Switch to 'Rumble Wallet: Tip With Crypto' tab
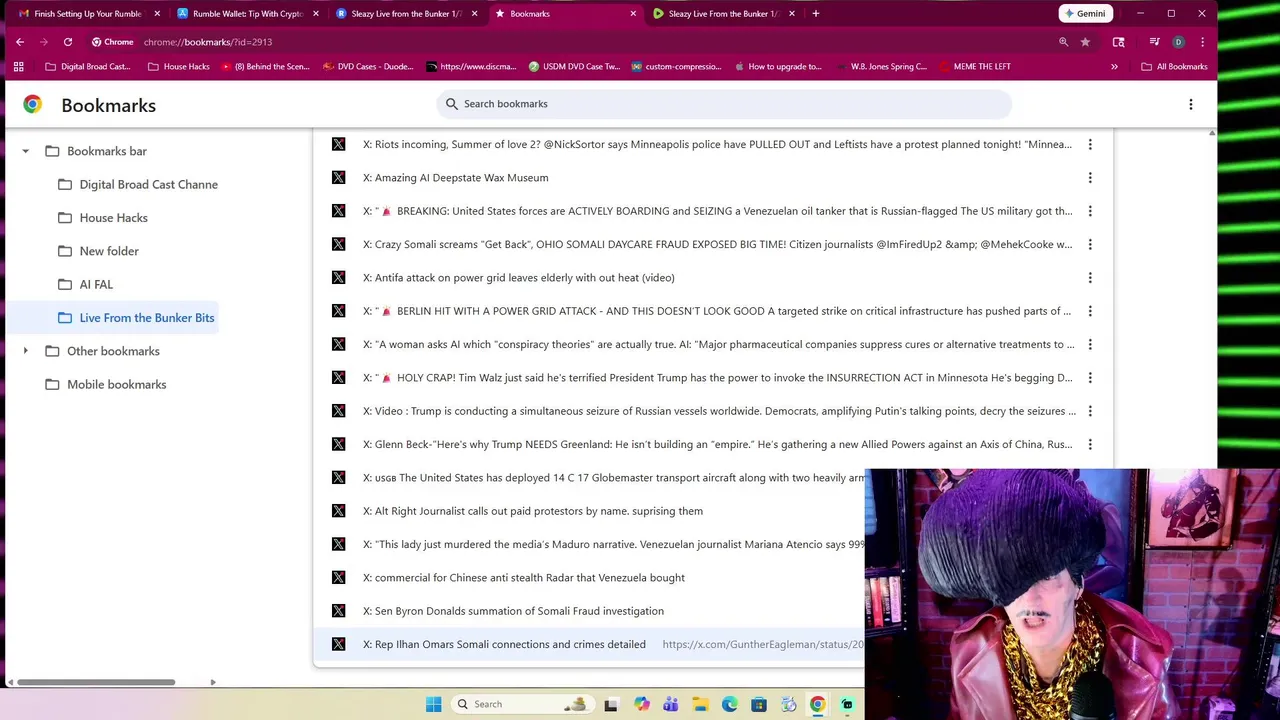The width and height of the screenshot is (1280, 720). click(248, 14)
